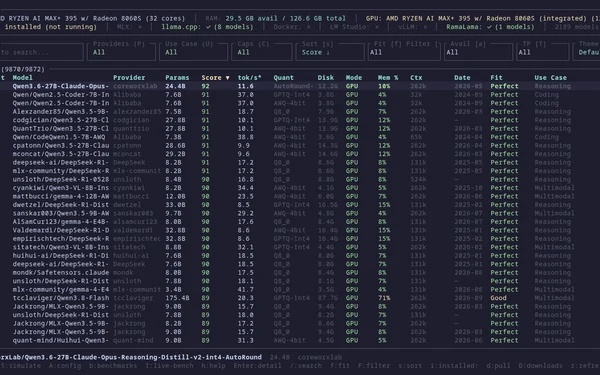Select the quant-mind/Huihui-Qwen3 model row
This screenshot has height=375, width=600.
pyautogui.click(x=300, y=340)
